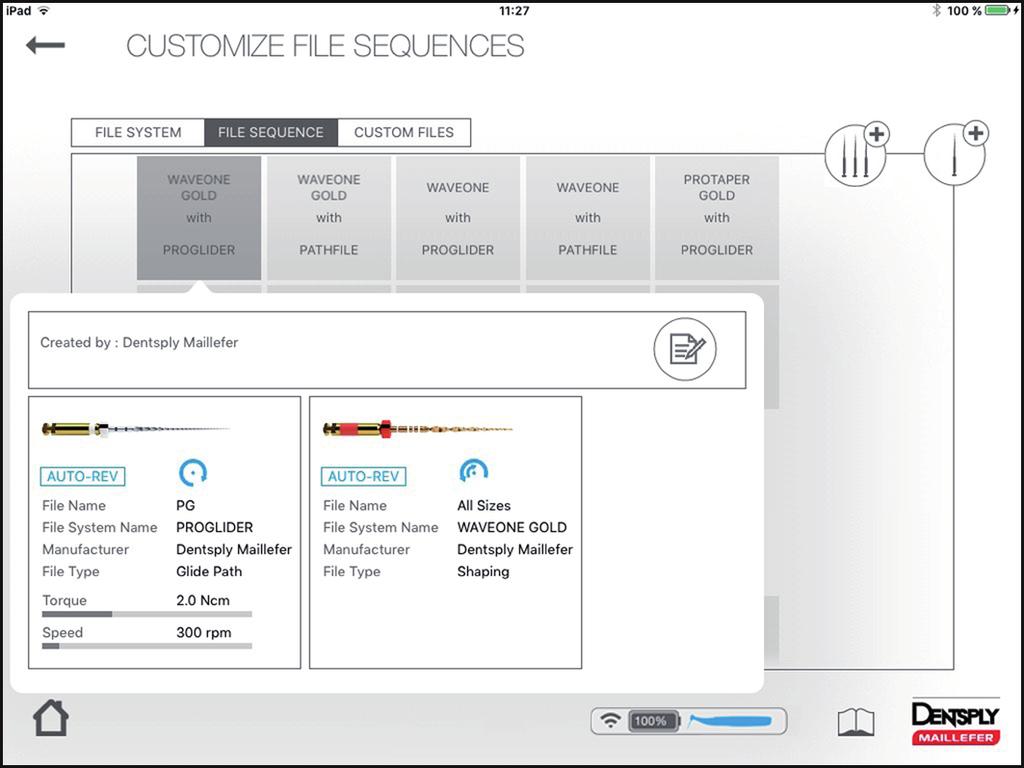Choose WAVEONE with PATHFILE sequence tile
Screen dimensions: 1024x768
588,217
